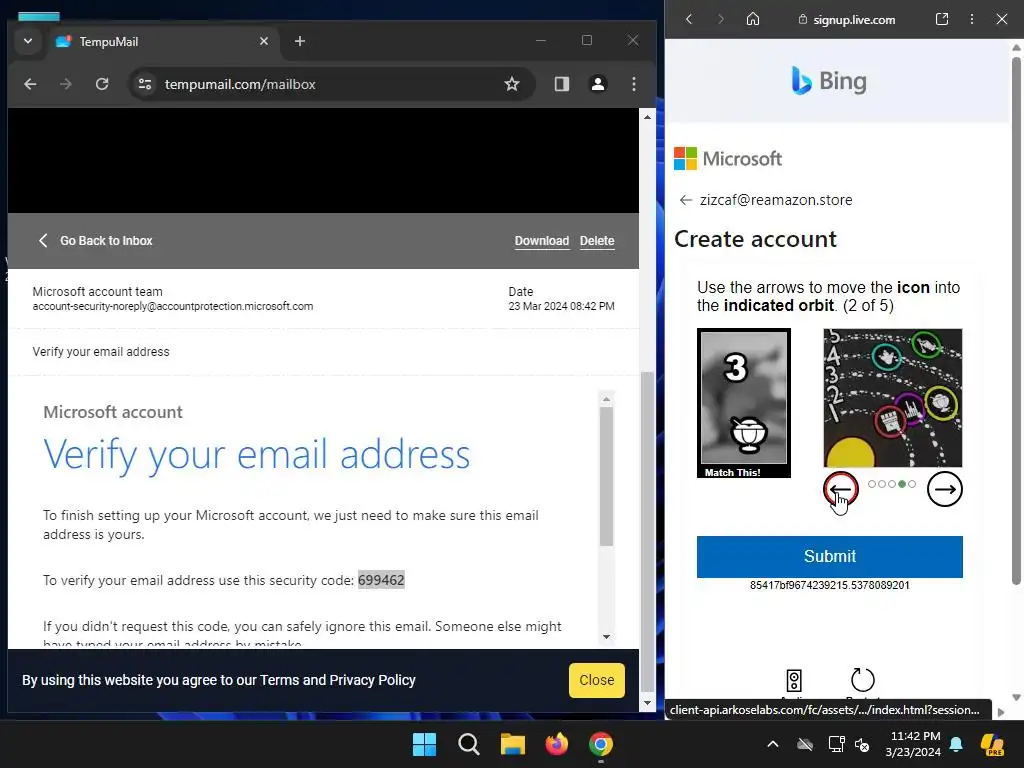The height and width of the screenshot is (768, 1024).
Task: Bookmark this page with star icon
Action: [512, 84]
